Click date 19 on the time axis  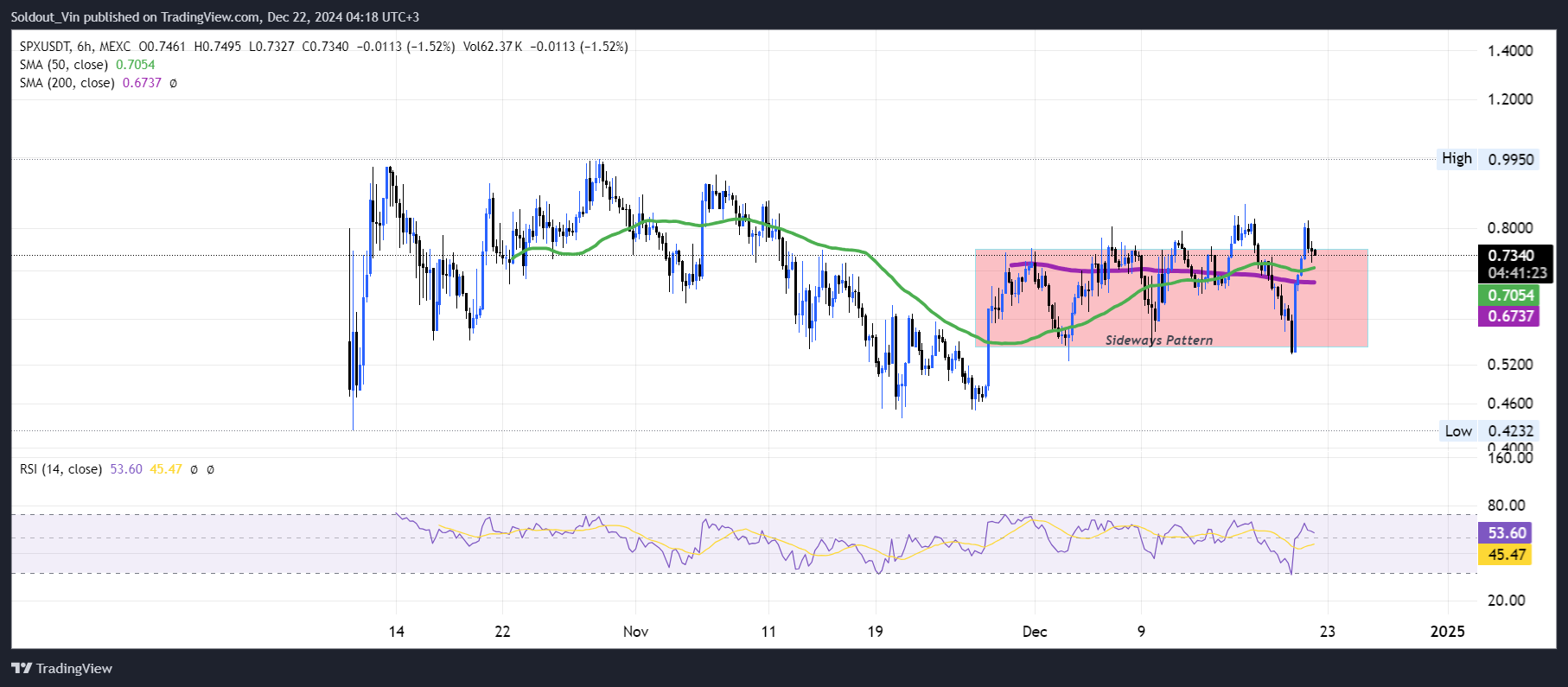coord(876,632)
